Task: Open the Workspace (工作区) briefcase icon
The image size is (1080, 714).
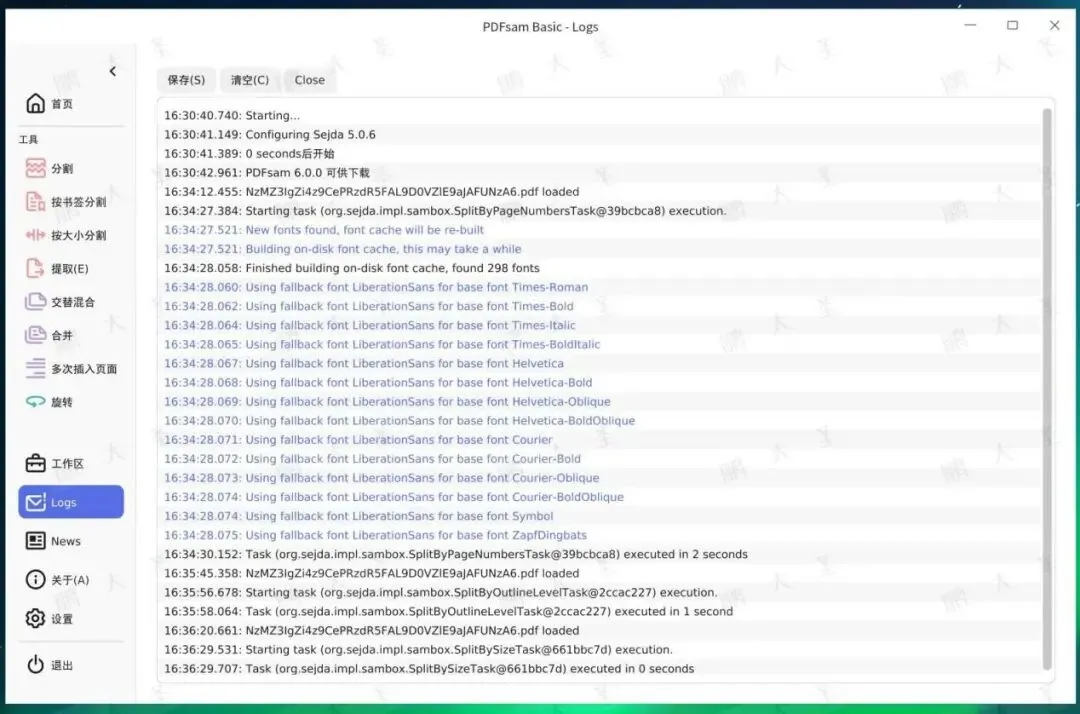Action: 35,463
